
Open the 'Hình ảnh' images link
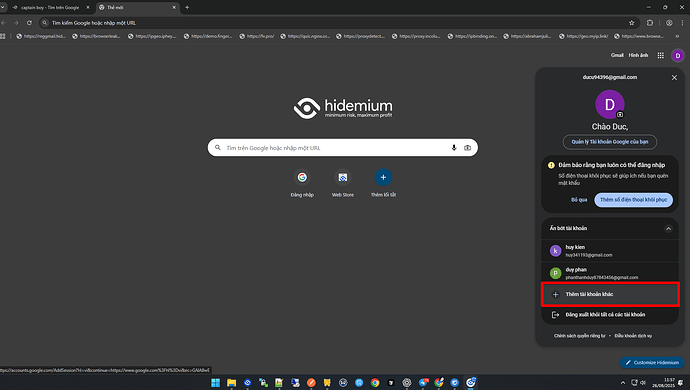(638, 55)
